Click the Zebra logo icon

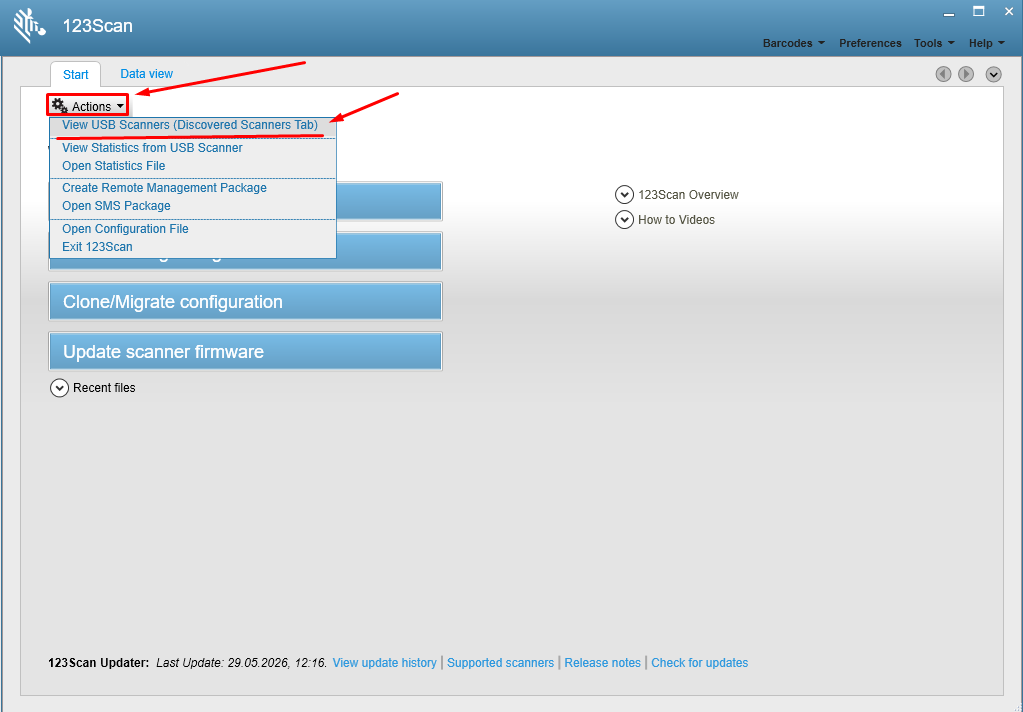[29, 26]
